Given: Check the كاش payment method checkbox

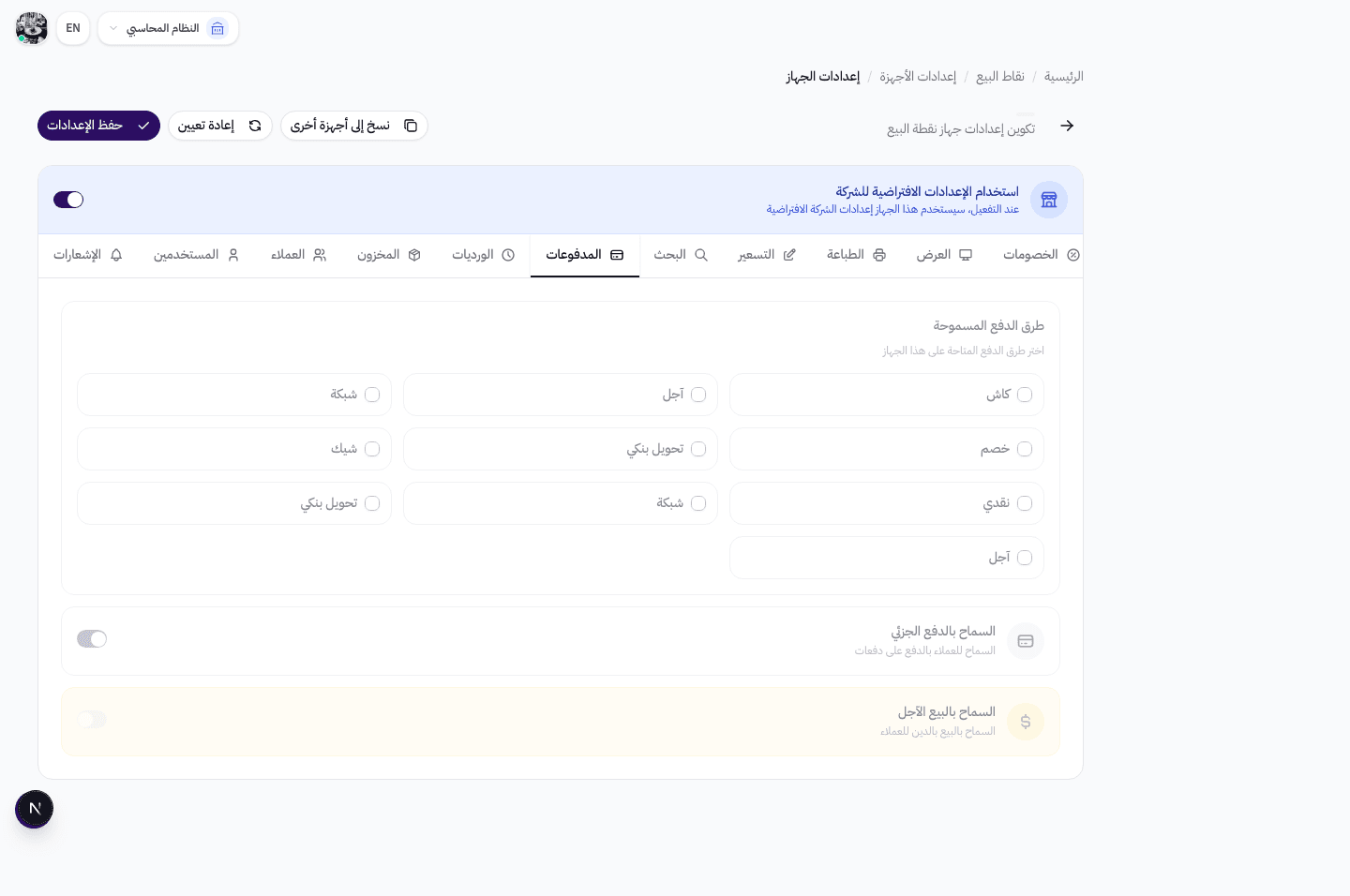Looking at the screenshot, I should (1025, 395).
